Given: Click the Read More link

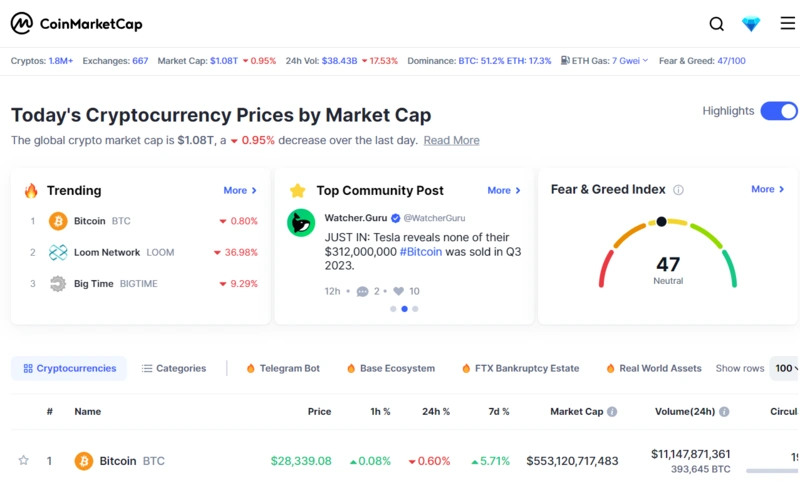Looking at the screenshot, I should tap(451, 140).
